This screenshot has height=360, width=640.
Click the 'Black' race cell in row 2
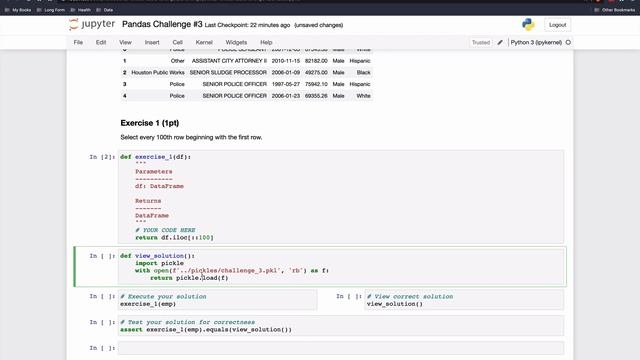tap(363, 72)
